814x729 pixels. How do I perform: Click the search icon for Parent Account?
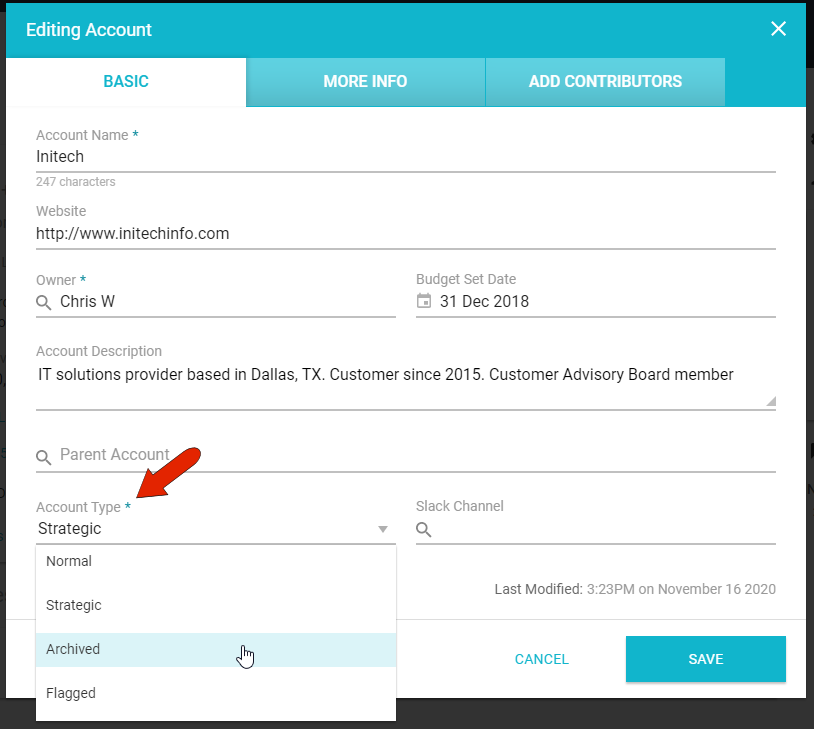tap(43, 457)
